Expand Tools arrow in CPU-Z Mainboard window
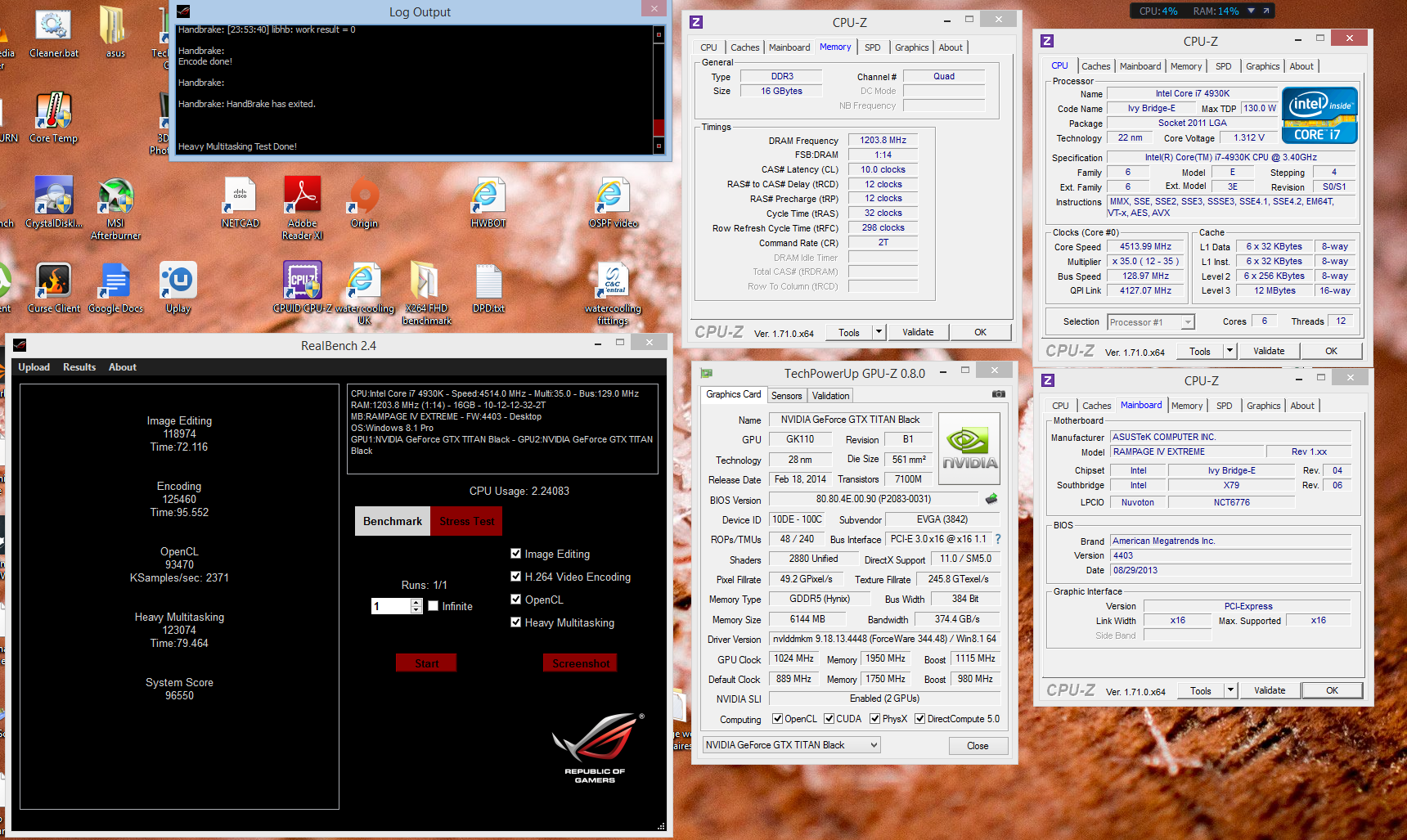 [1230, 690]
